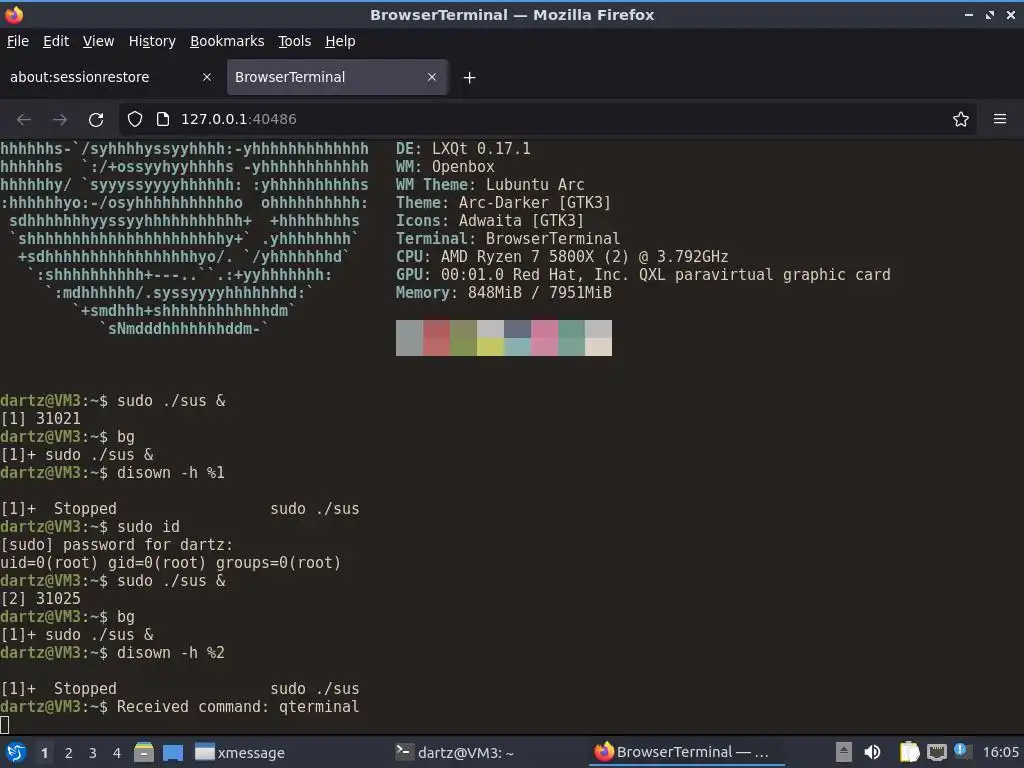The height and width of the screenshot is (768, 1024).
Task: Open the update notification tray icon
Action: tap(961, 751)
